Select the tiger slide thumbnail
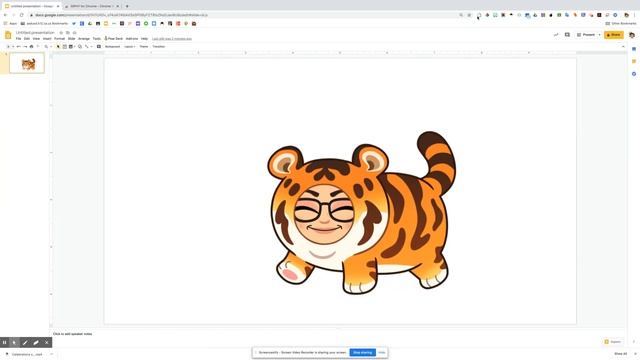Screen dimensions: 640x360 tap(27, 63)
